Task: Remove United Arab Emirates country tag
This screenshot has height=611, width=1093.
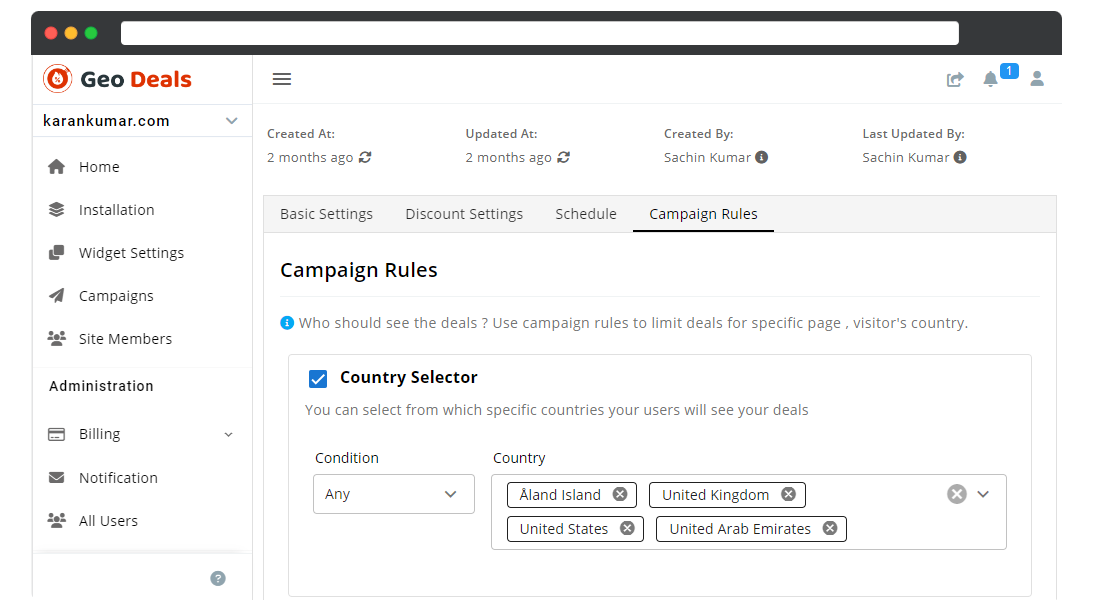Action: 830,528
